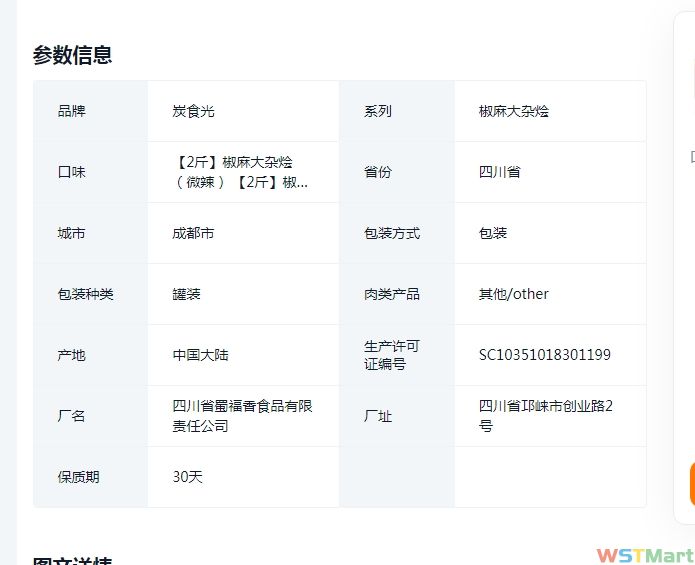Viewport: 695px width, 565px height.
Task: Click the province value 四川省
Action: point(499,172)
